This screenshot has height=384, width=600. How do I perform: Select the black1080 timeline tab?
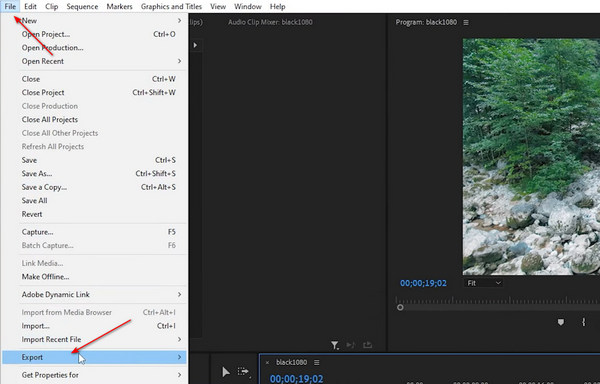coord(291,362)
